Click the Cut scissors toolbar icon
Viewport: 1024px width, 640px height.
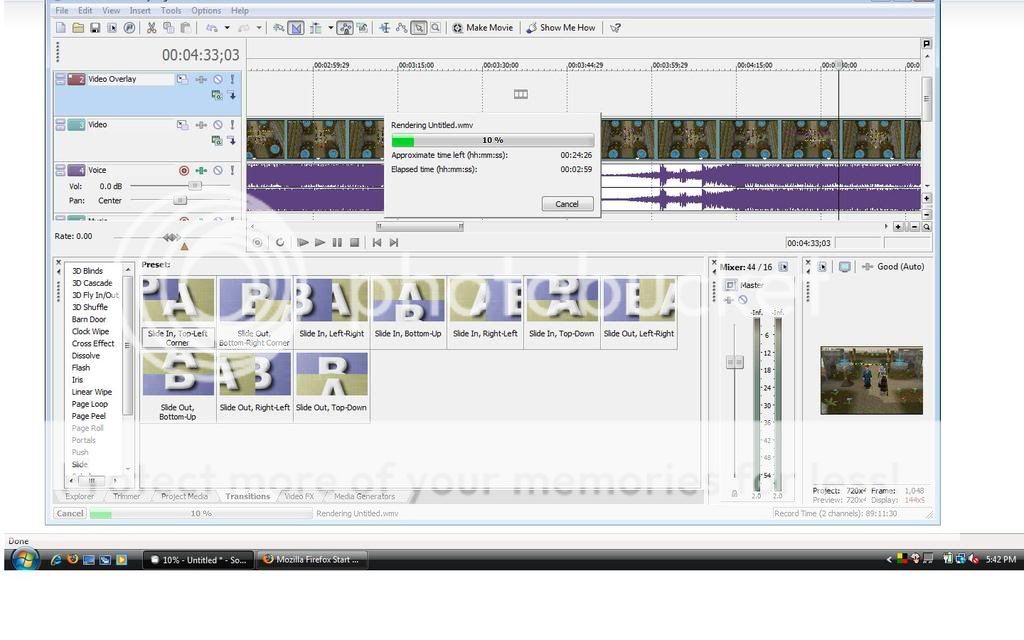(x=151, y=28)
